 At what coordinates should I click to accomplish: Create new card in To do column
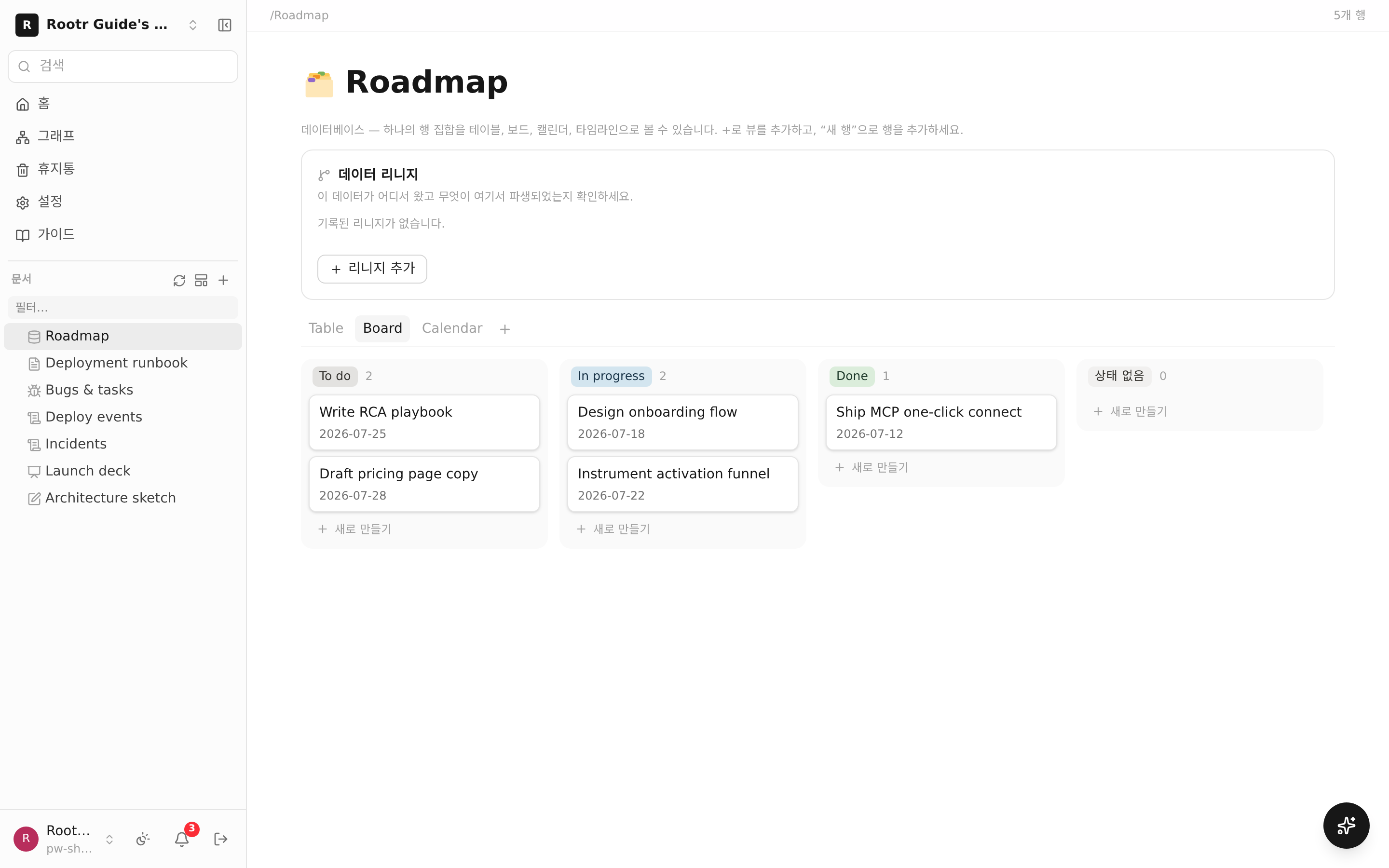tap(354, 529)
